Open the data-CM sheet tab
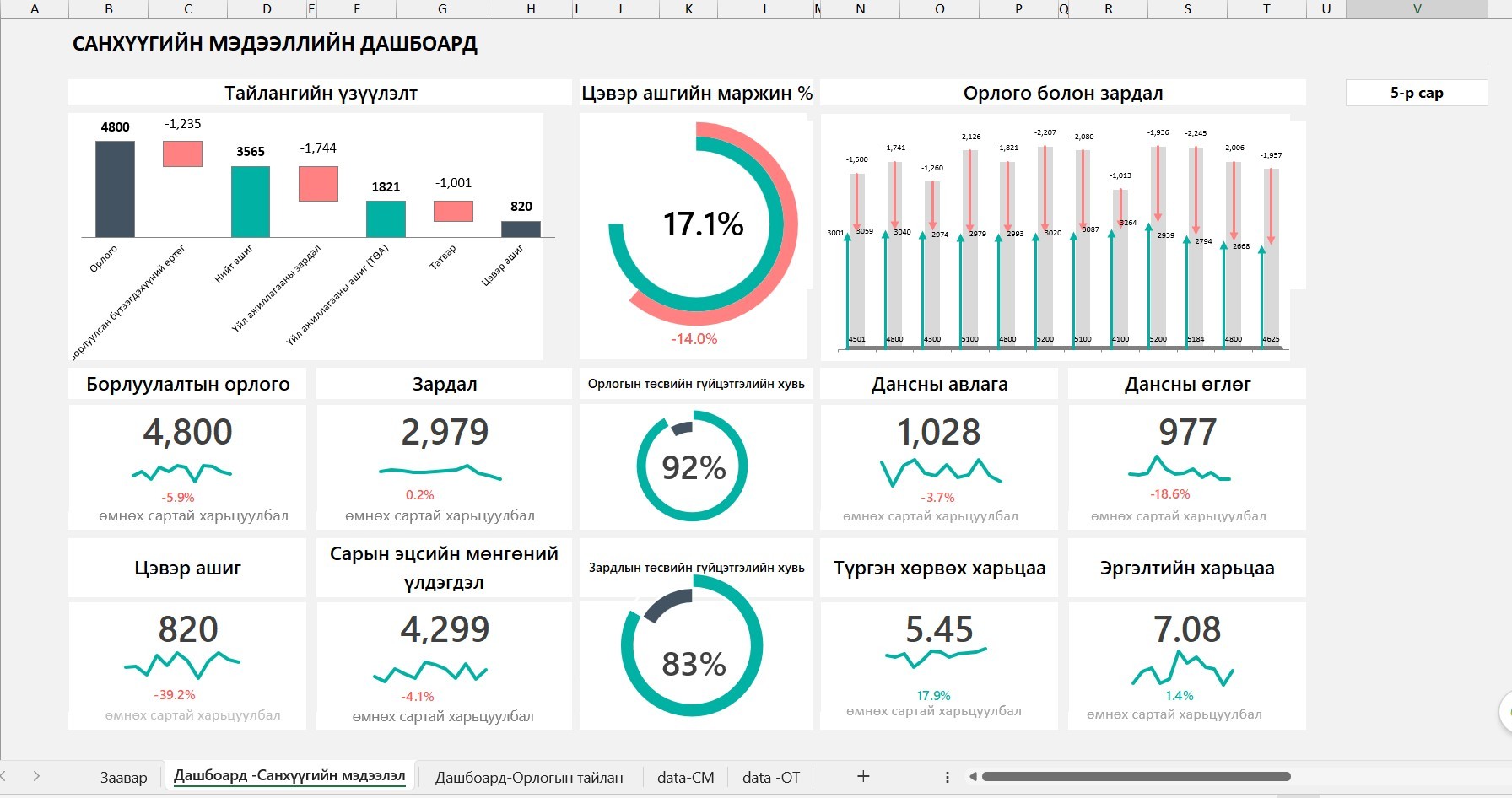This screenshot has width=1512, height=798. coord(685,777)
